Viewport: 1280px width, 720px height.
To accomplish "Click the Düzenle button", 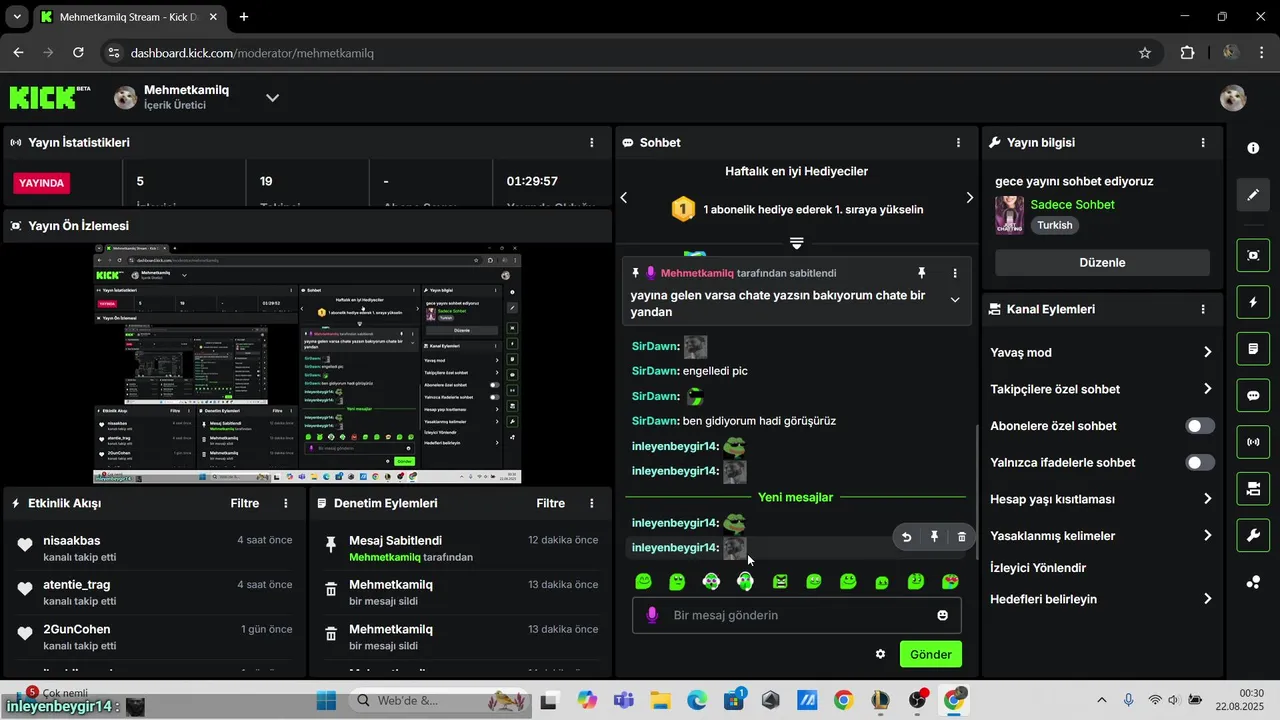I will click(1102, 263).
